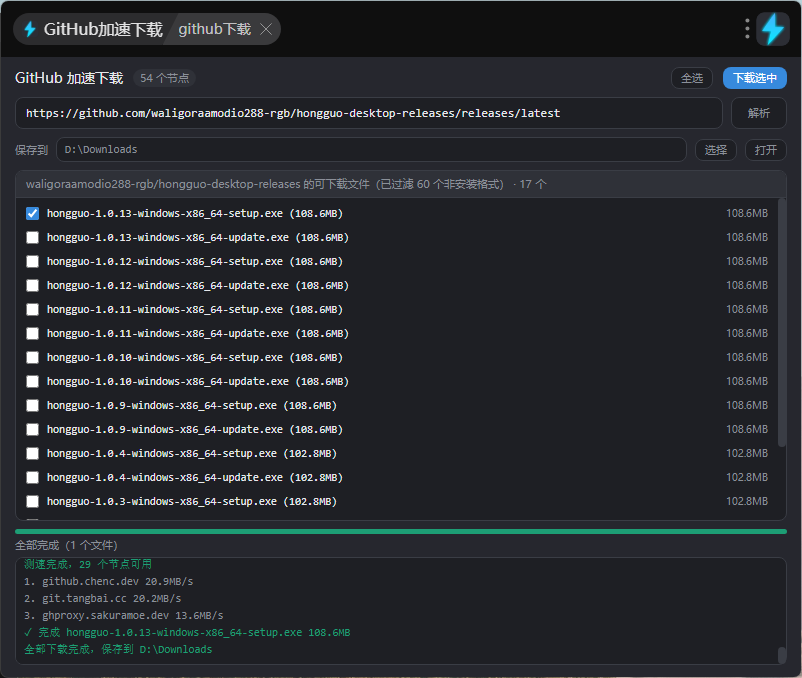The height and width of the screenshot is (678, 802).
Task: Check hongguo-1.0.4 update.exe checkbox
Action: point(32,478)
